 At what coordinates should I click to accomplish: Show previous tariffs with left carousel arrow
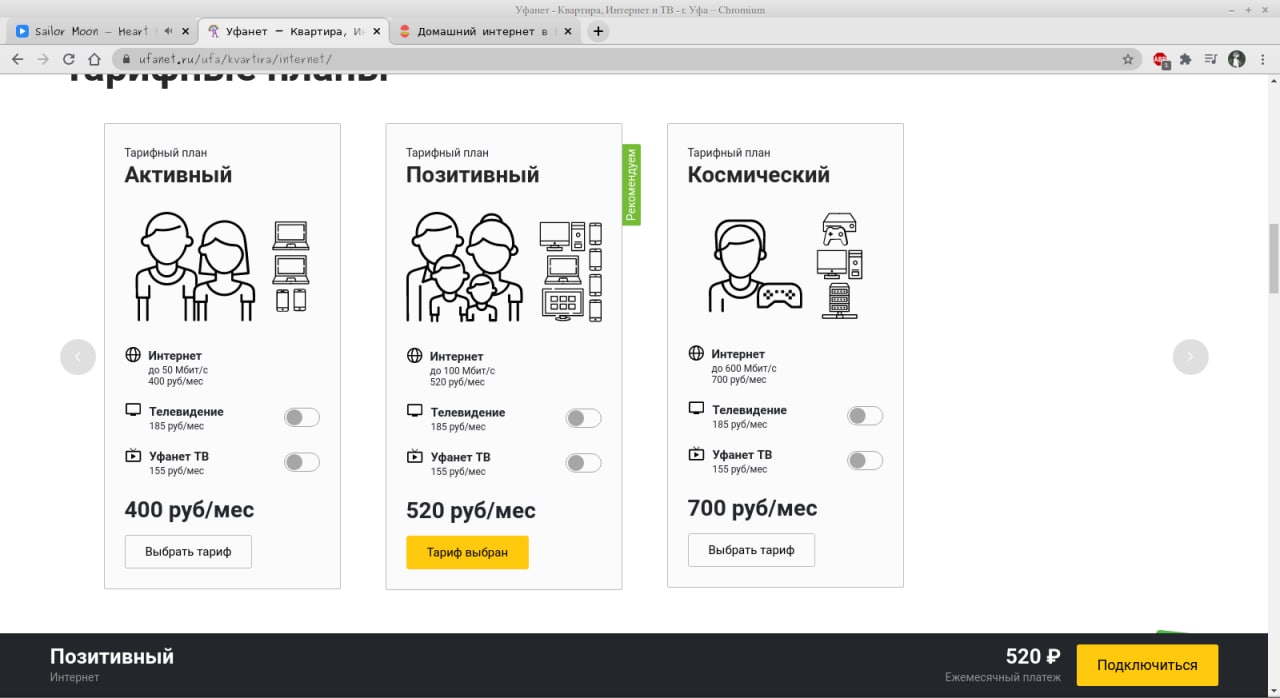point(78,357)
